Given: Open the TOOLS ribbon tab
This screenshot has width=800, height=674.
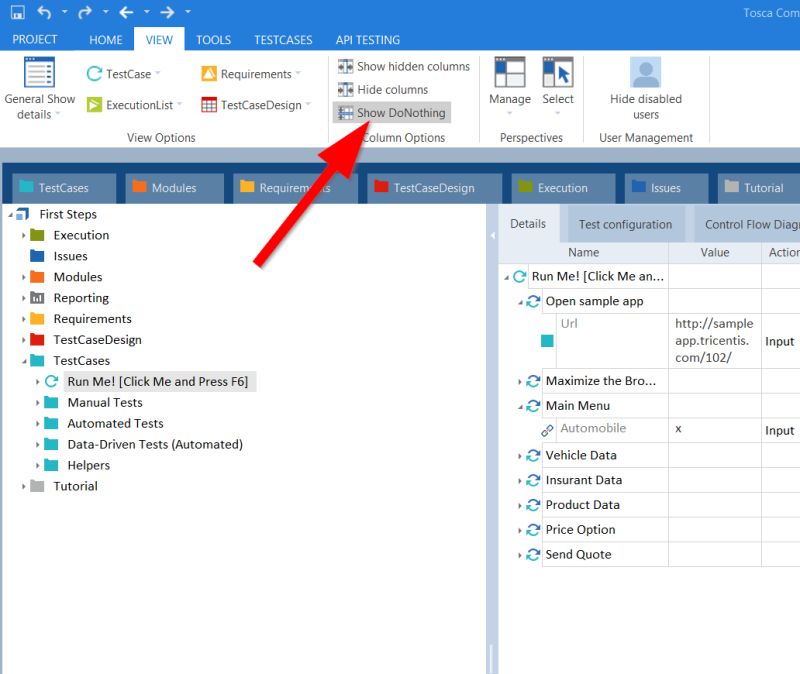Looking at the screenshot, I should click(213, 39).
